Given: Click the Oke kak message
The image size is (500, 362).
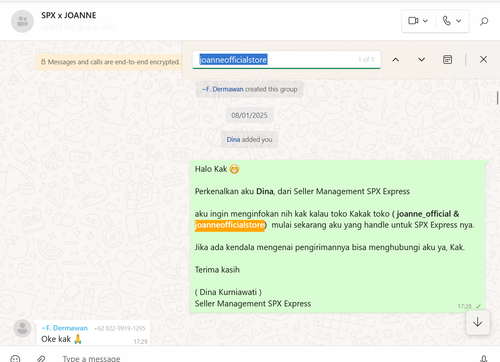Looking at the screenshot, I should point(62,339).
